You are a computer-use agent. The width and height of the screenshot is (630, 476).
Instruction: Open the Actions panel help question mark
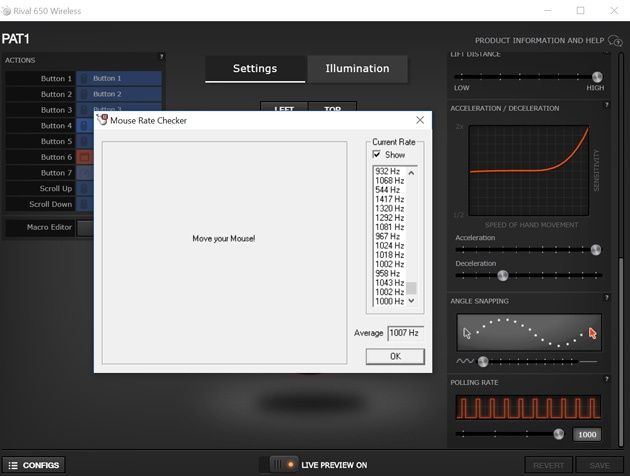click(x=161, y=57)
